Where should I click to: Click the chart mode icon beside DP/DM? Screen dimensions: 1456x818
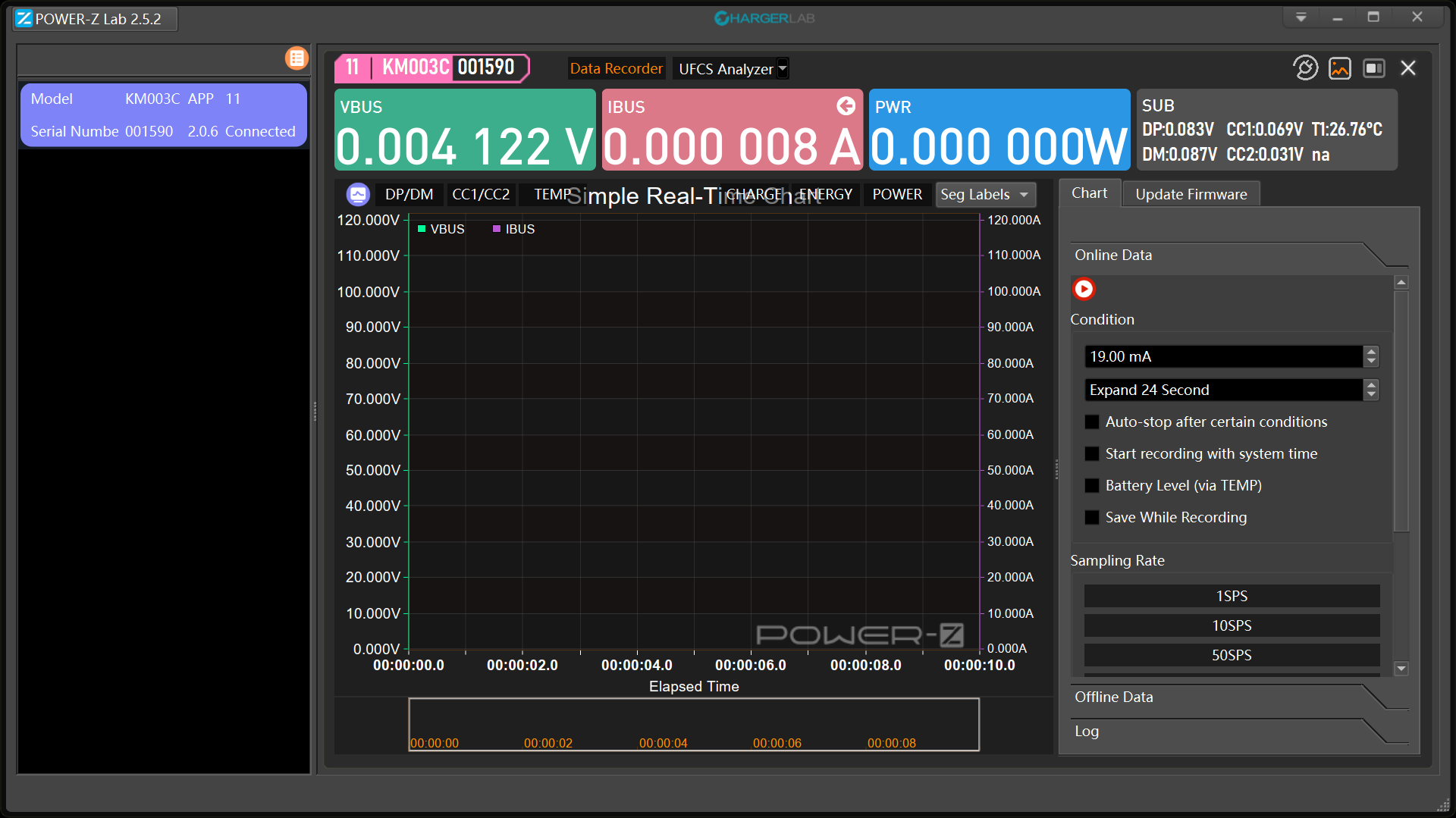358,195
